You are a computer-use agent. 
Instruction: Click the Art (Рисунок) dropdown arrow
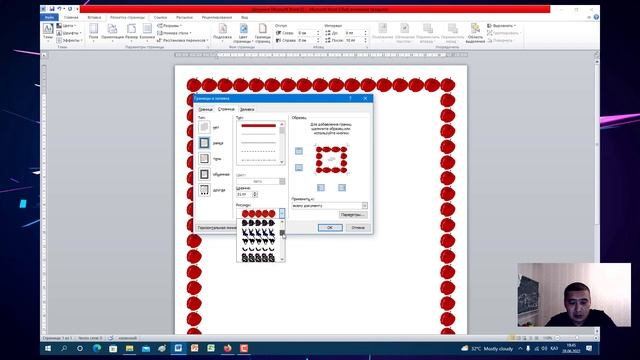click(282, 213)
